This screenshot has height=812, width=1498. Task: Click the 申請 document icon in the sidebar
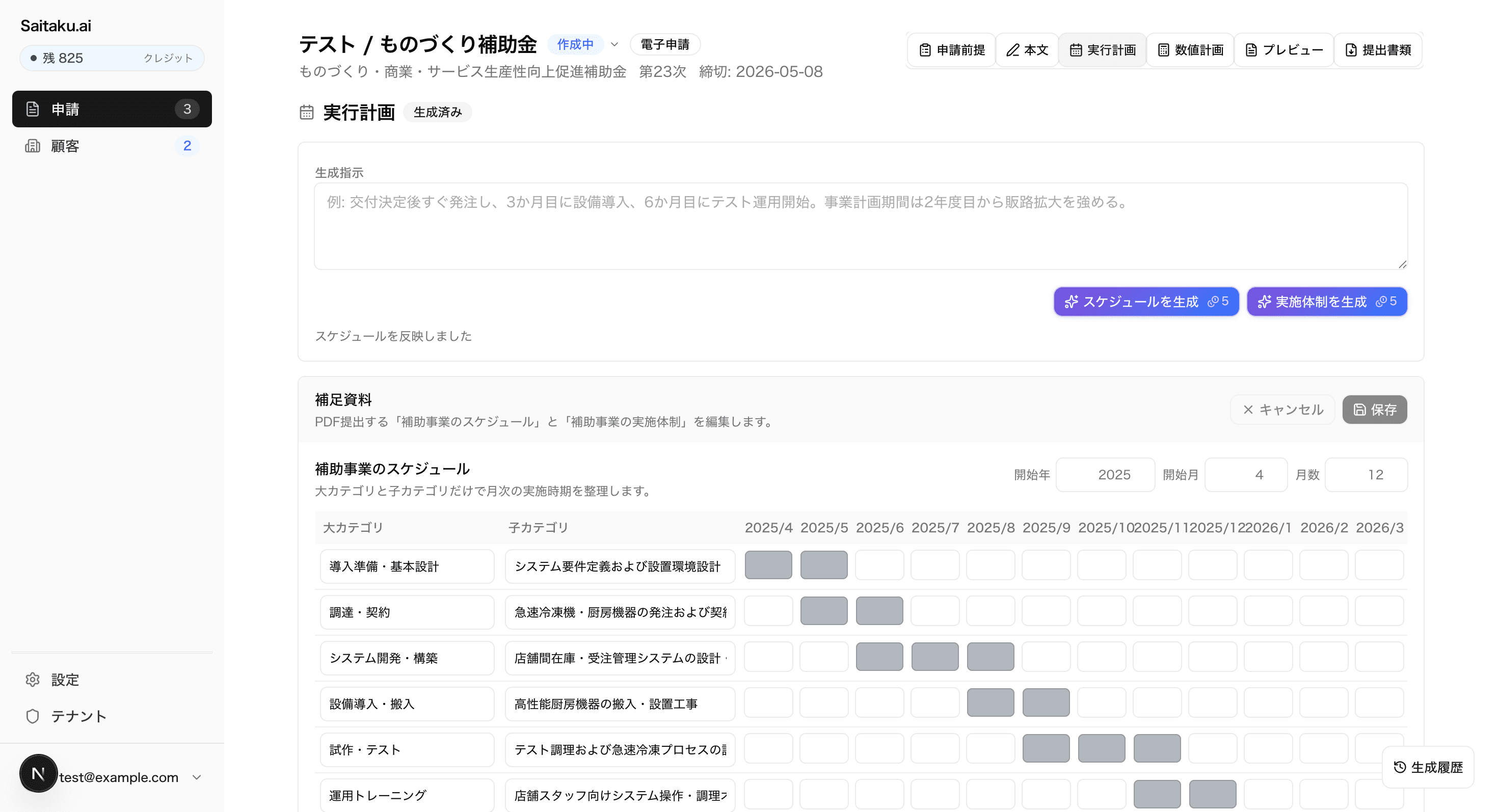pyautogui.click(x=33, y=109)
